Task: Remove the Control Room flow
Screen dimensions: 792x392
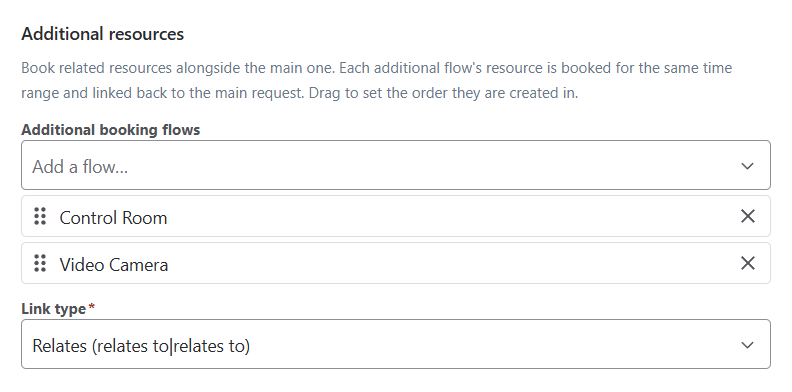Action: (748, 216)
